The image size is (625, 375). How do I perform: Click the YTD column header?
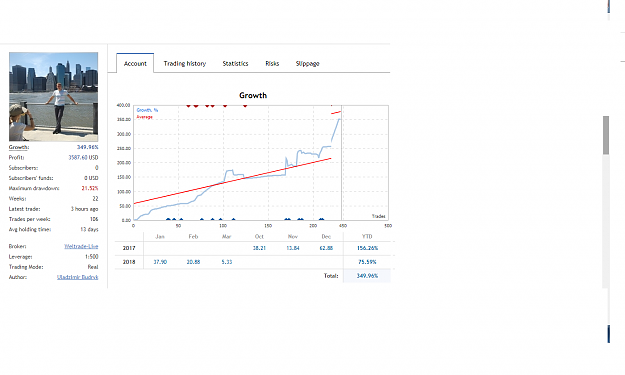[x=367, y=236]
